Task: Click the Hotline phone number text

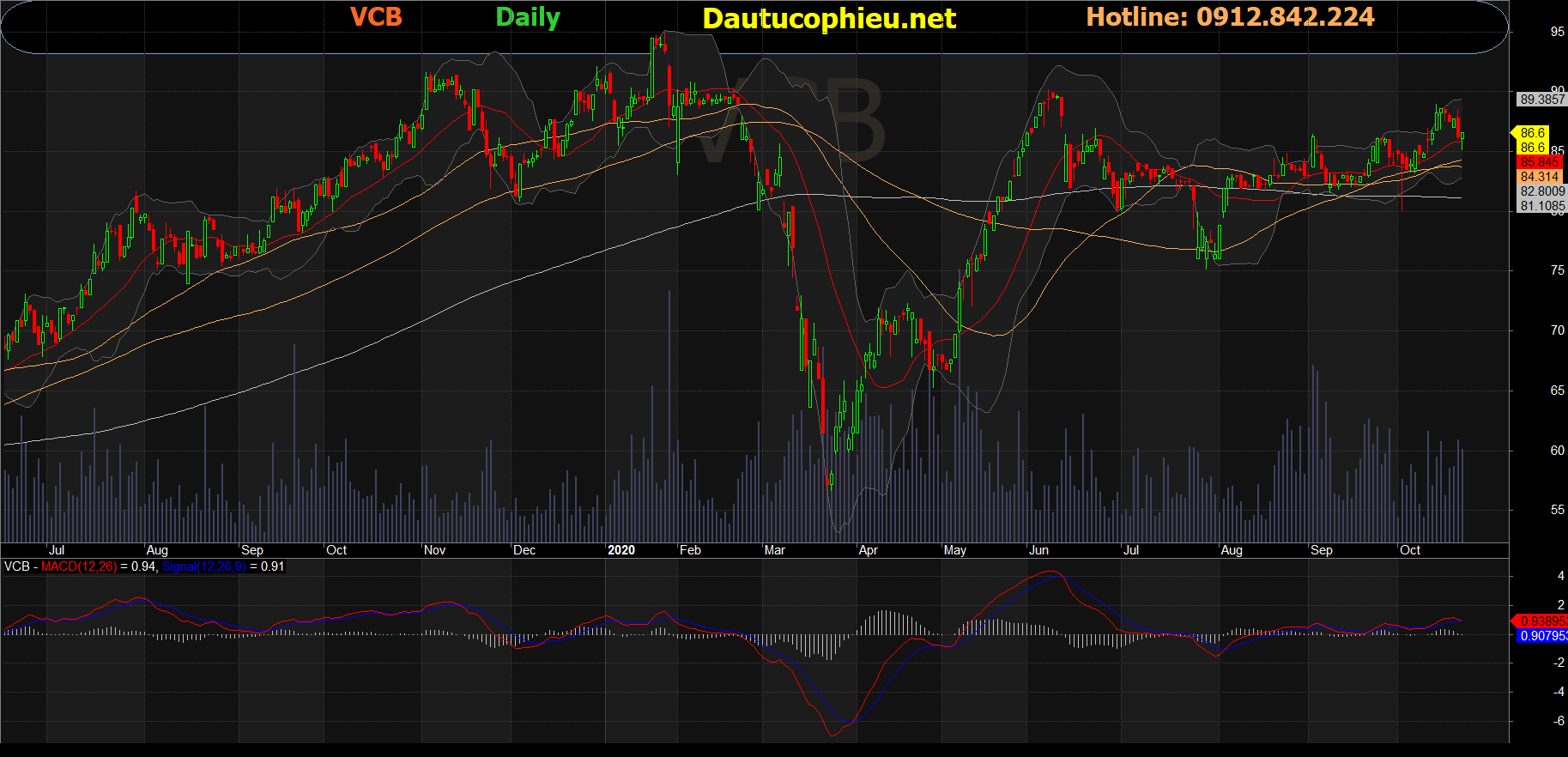Action: click(x=1230, y=17)
